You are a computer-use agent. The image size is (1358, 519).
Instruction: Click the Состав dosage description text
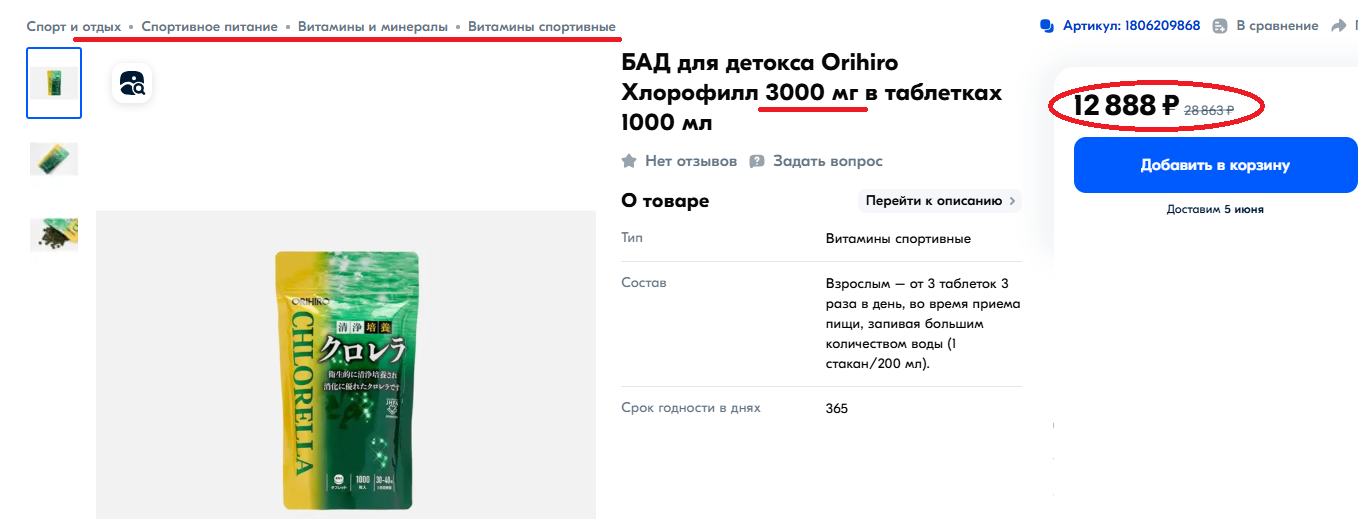pyautogui.click(x=923, y=324)
